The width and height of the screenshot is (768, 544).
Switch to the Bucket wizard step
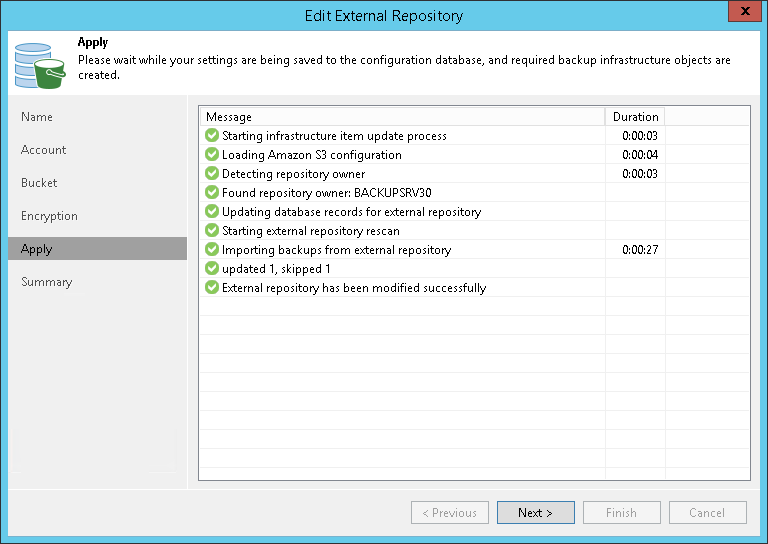click(x=39, y=183)
